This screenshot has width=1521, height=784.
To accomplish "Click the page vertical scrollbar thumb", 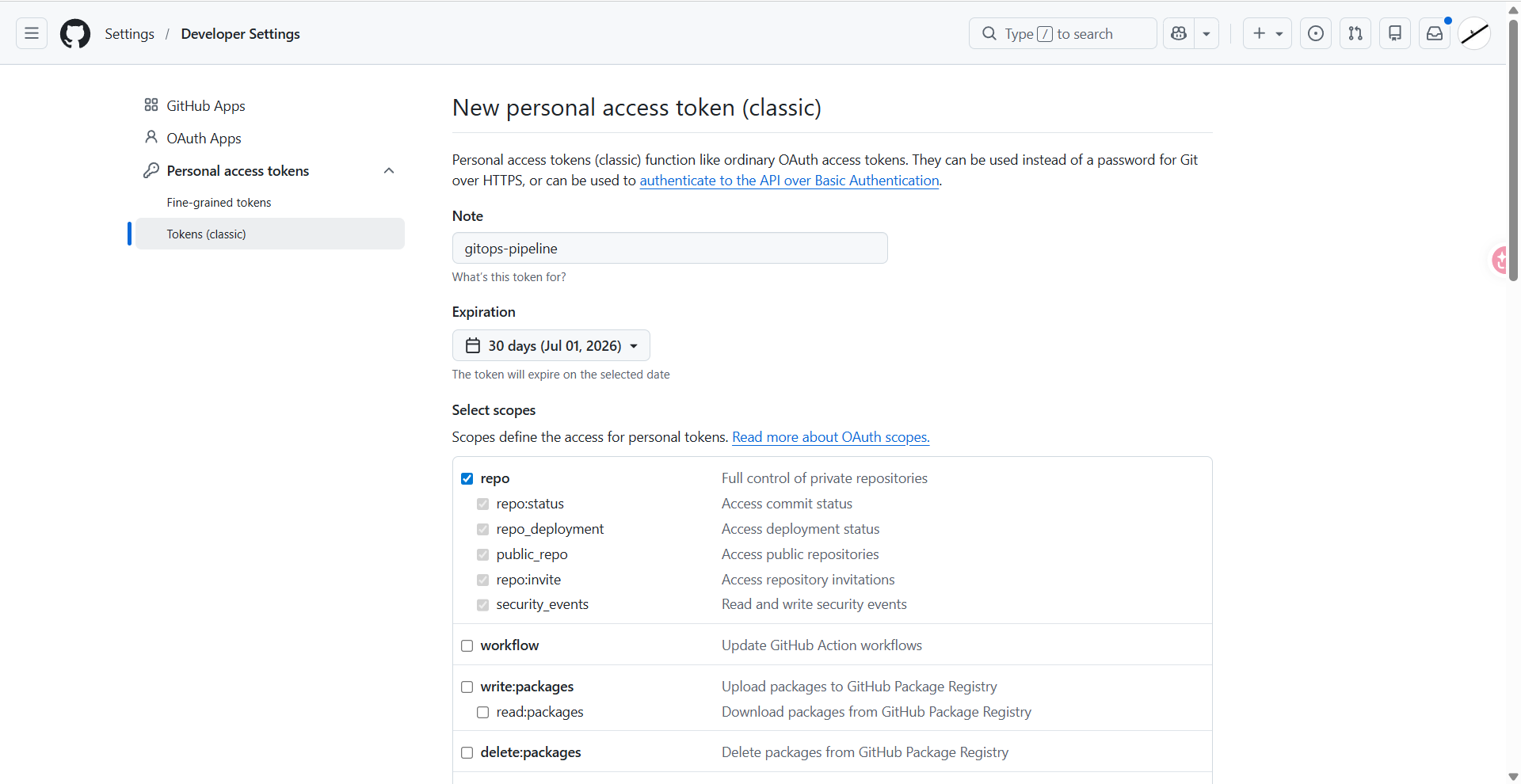I will pyautogui.click(x=1513, y=150).
